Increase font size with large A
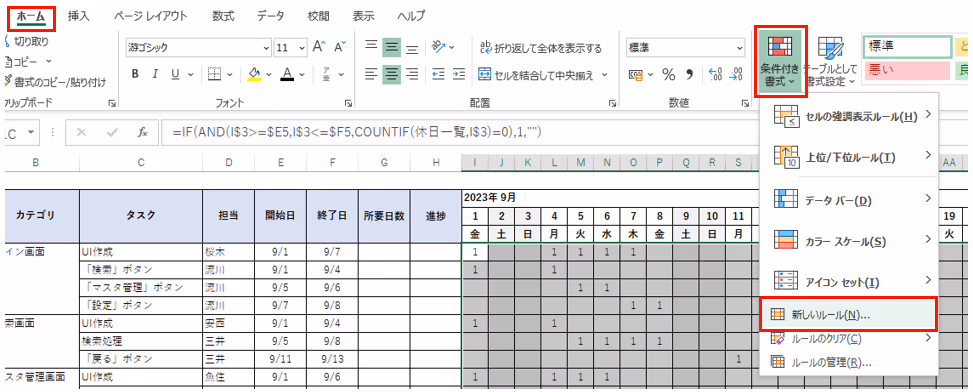This screenshot has width=973, height=392. click(x=319, y=47)
